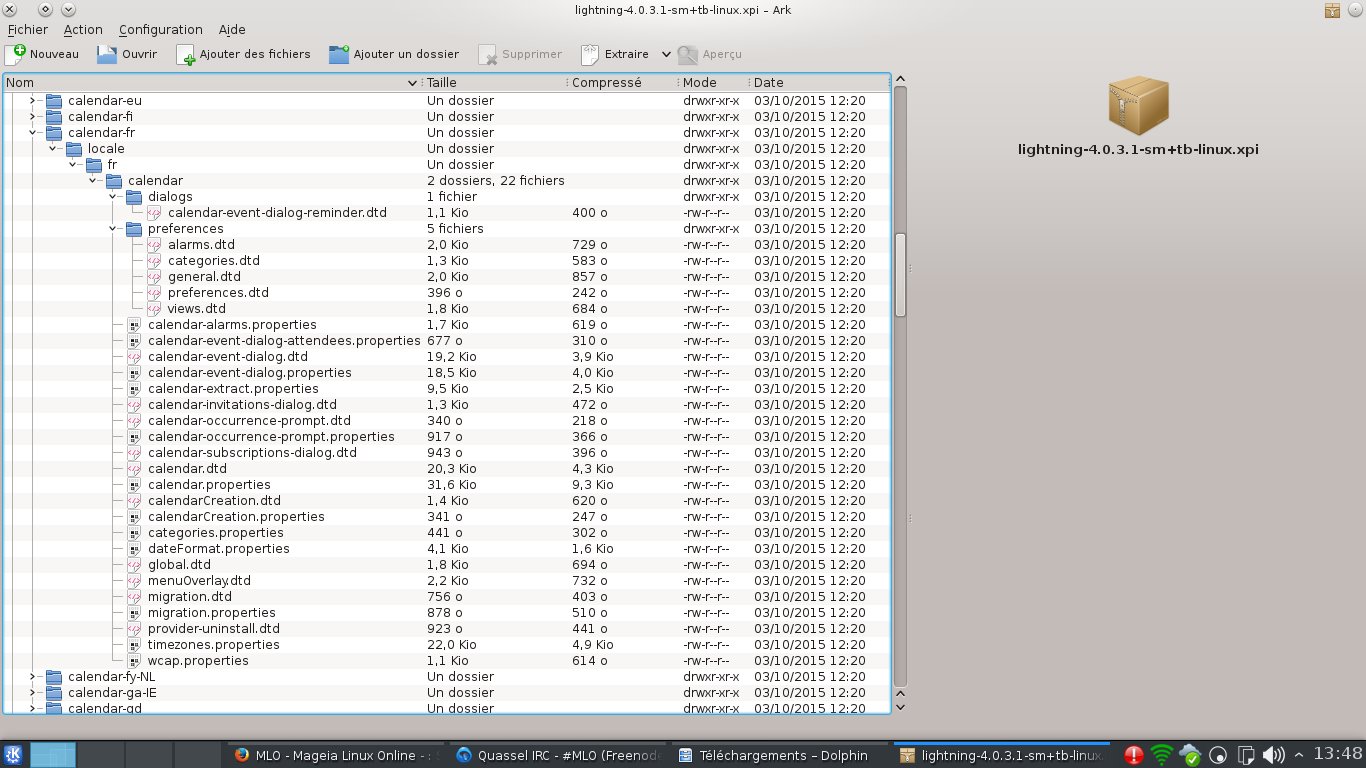
Task: Collapse the dialogs folder
Action: pos(112,197)
